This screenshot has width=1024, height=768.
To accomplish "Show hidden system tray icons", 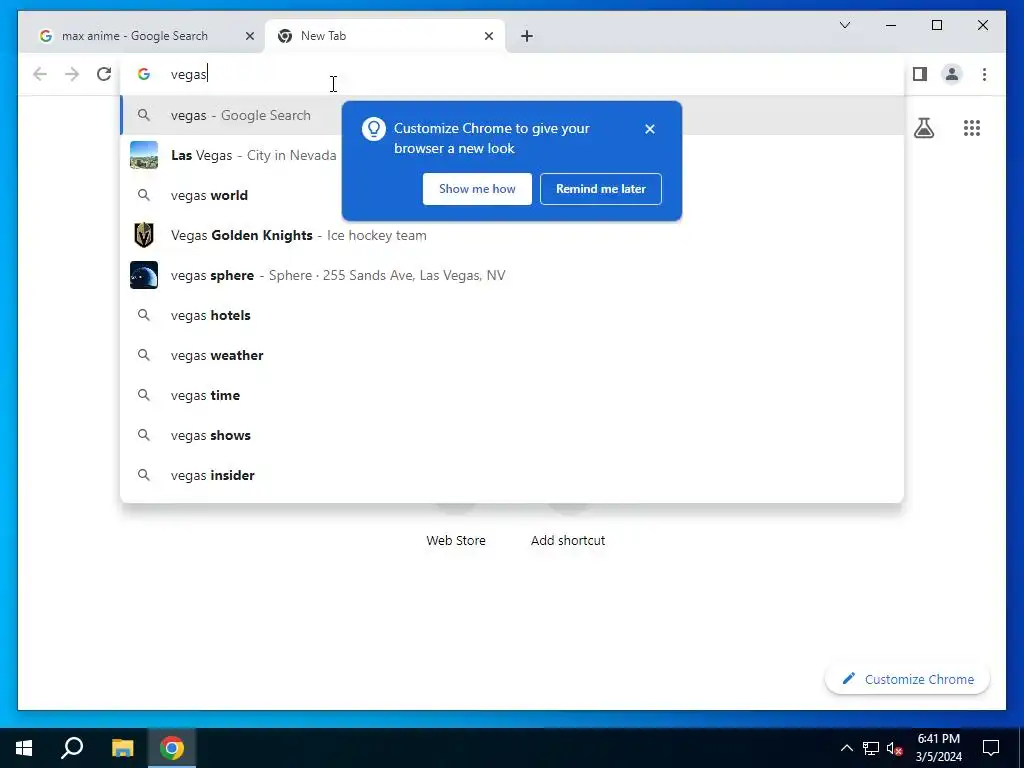I will click(846, 748).
